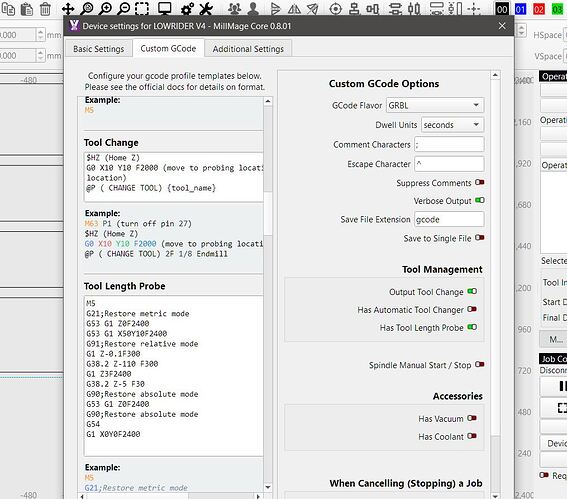Click the Save File Extension field

tap(449, 219)
